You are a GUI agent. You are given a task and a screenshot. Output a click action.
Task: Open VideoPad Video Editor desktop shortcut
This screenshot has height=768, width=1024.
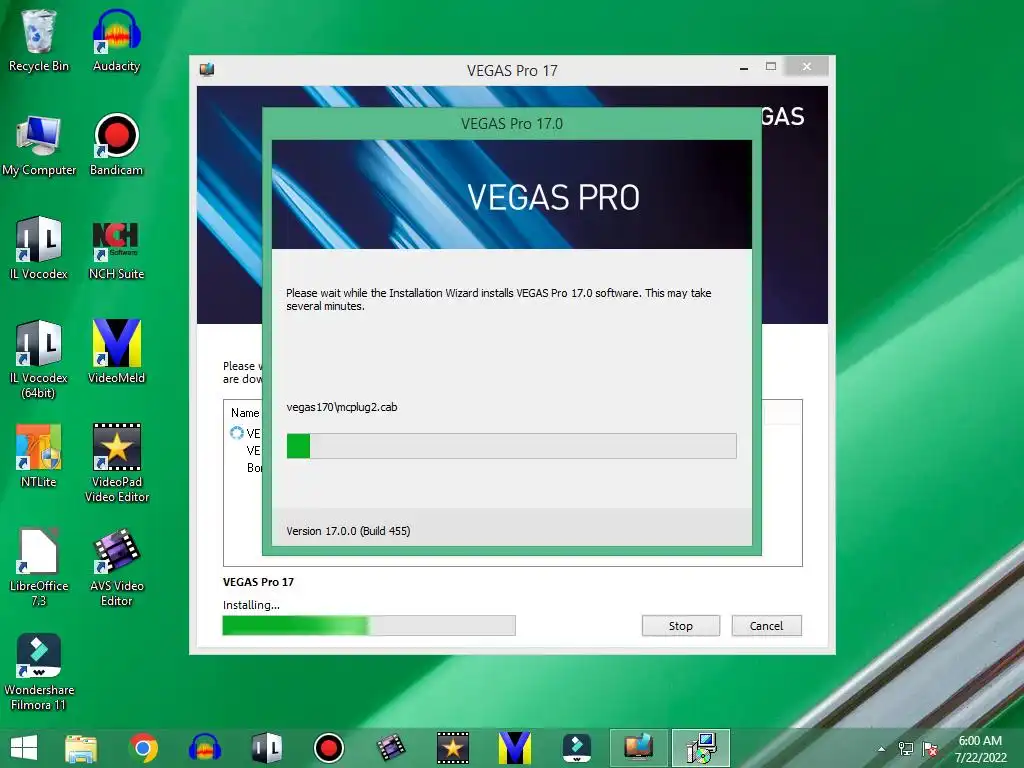point(116,463)
